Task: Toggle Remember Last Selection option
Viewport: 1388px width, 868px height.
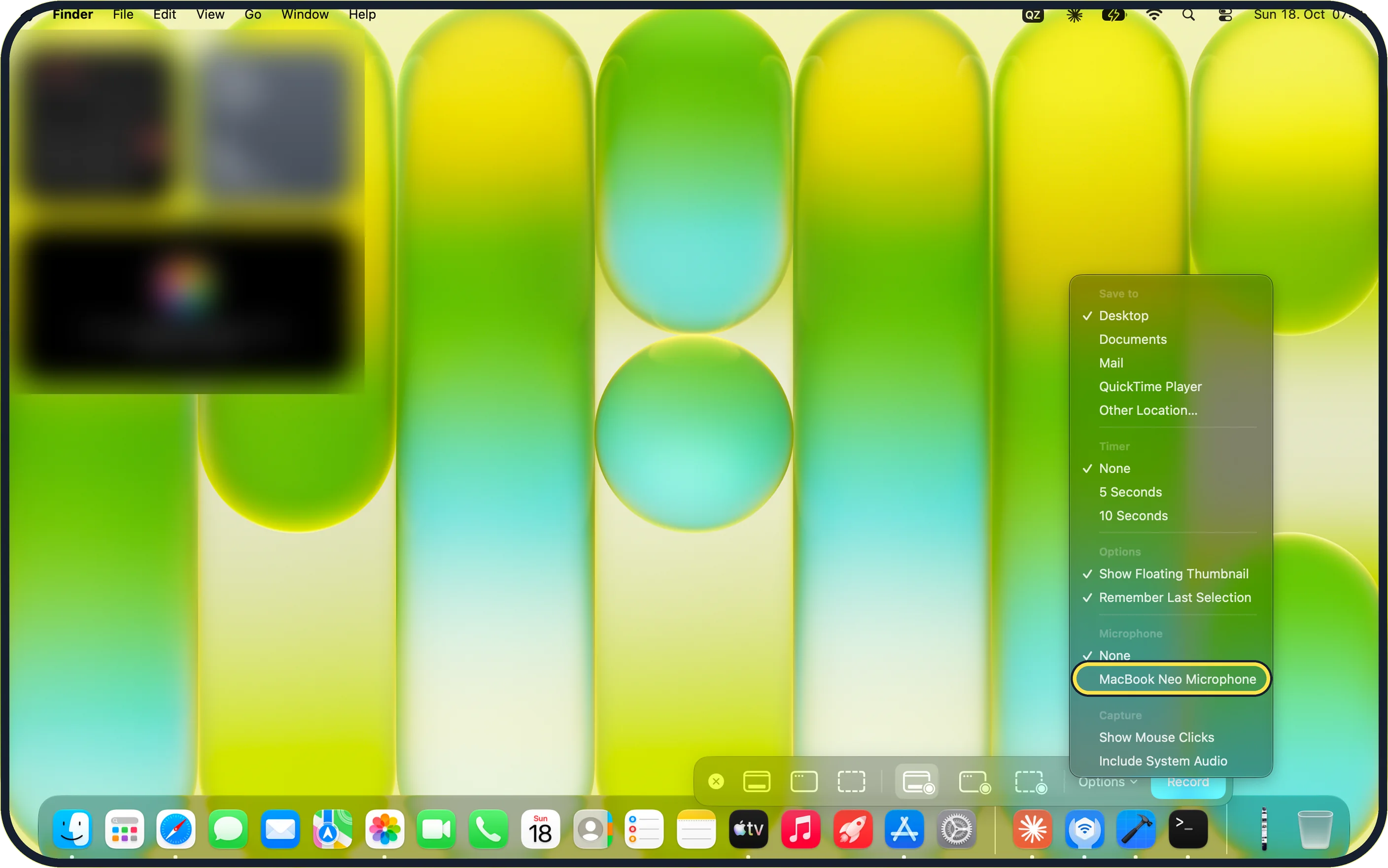Action: (1170, 597)
